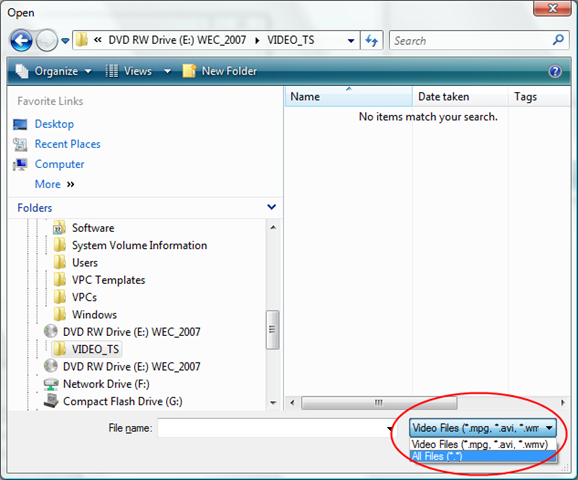Screen dimensions: 578x480
Task: Click the blue Help question mark icon
Action: click(x=555, y=71)
